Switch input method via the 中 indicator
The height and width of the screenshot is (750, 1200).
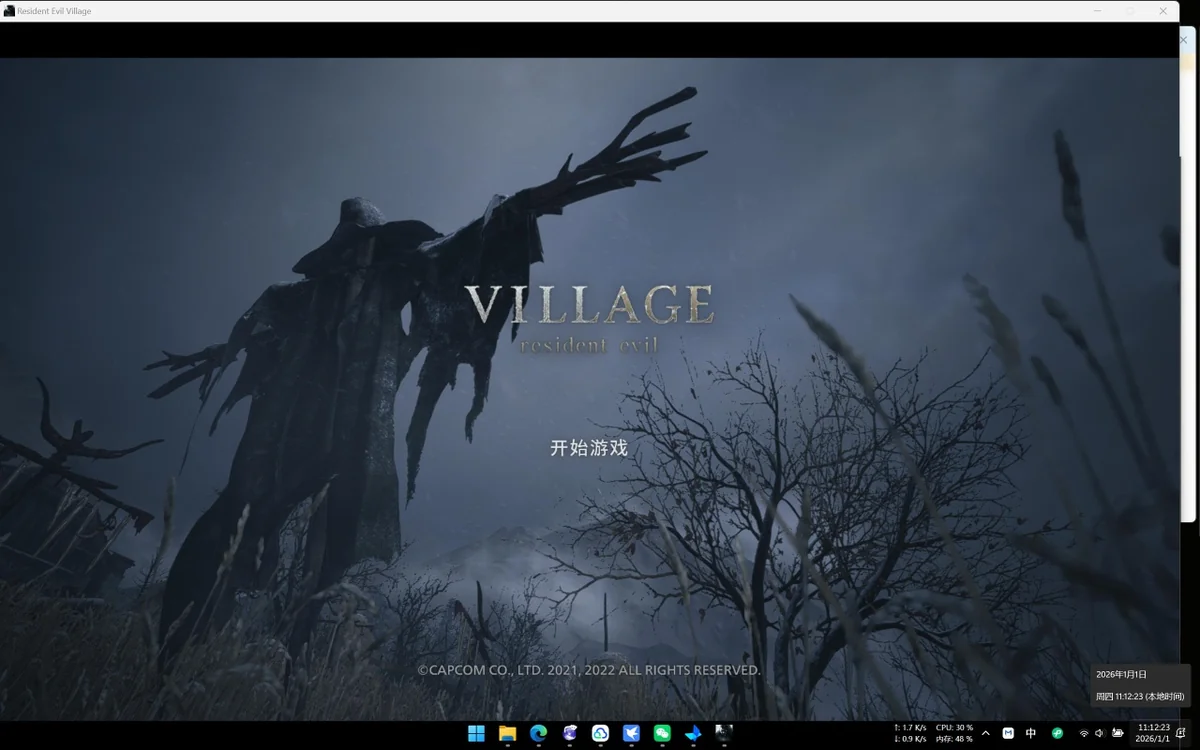click(x=1031, y=735)
